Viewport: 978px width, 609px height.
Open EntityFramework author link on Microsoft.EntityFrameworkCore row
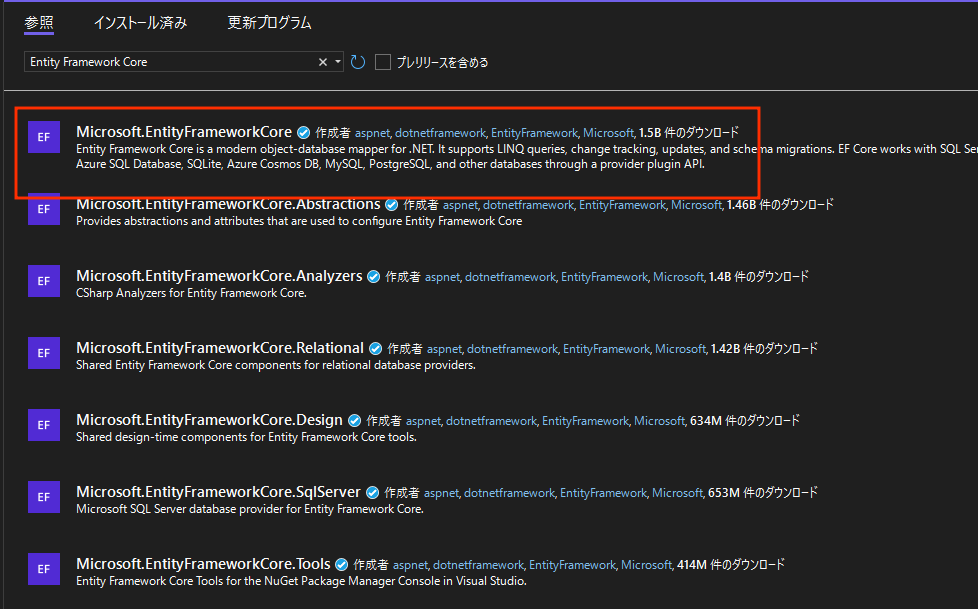click(535, 133)
